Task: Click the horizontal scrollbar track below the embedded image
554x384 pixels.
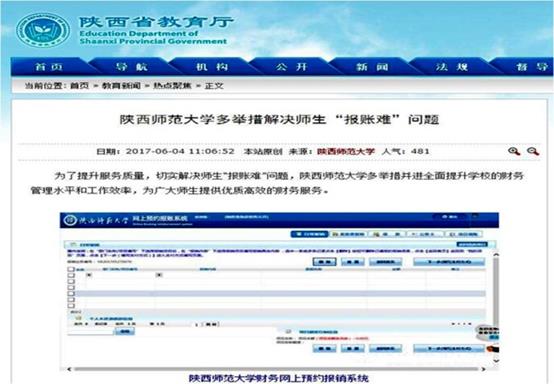Action: [x=276, y=369]
